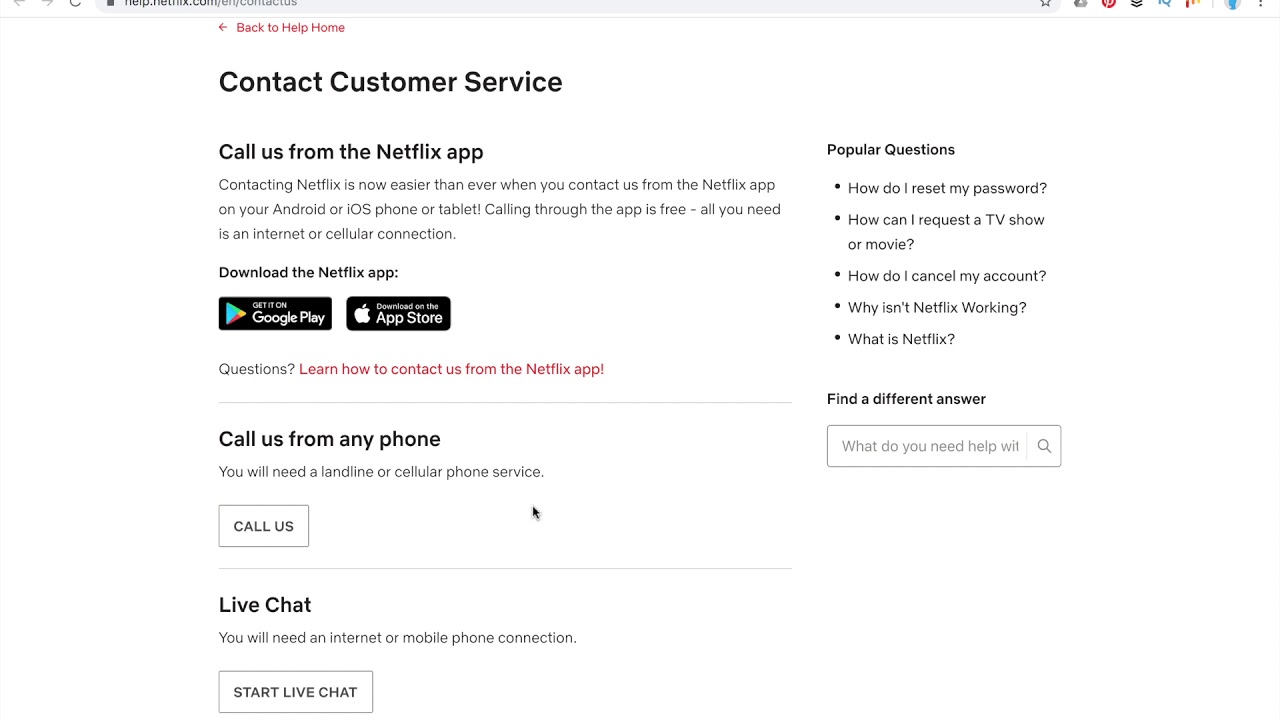This screenshot has width=1280, height=720.
Task: Start a live chat session
Action: (295, 692)
